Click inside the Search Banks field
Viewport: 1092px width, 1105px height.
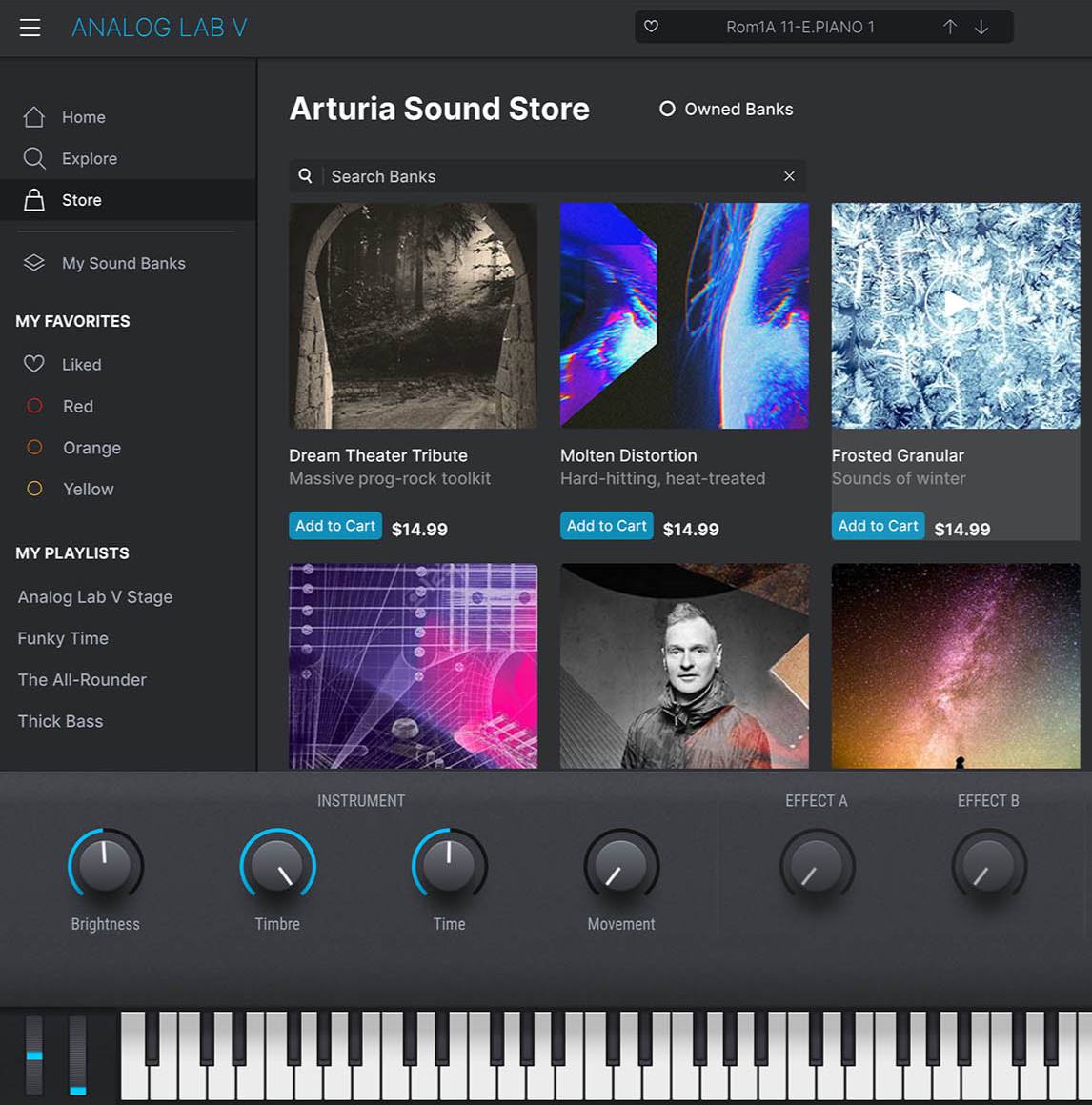(548, 176)
